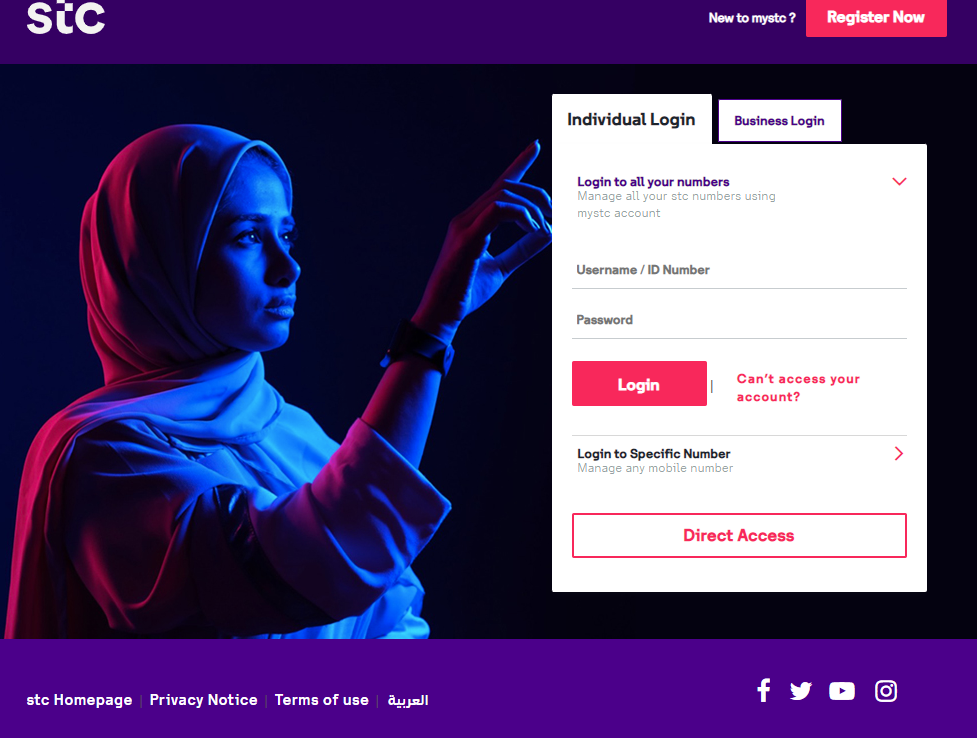
Task: Click the red Login button
Action: pyautogui.click(x=639, y=384)
